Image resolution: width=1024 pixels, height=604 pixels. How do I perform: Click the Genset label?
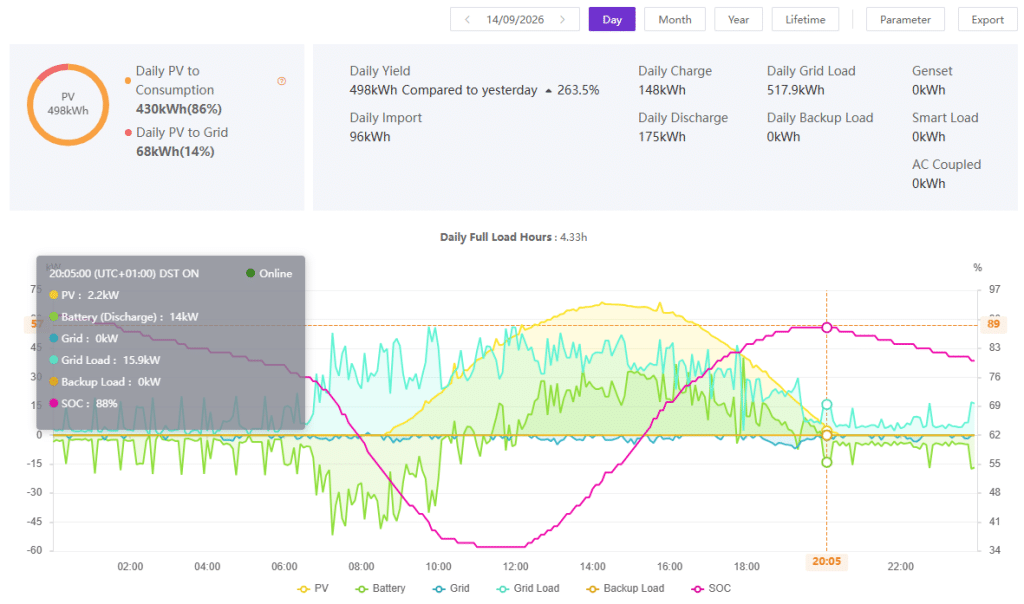(932, 71)
